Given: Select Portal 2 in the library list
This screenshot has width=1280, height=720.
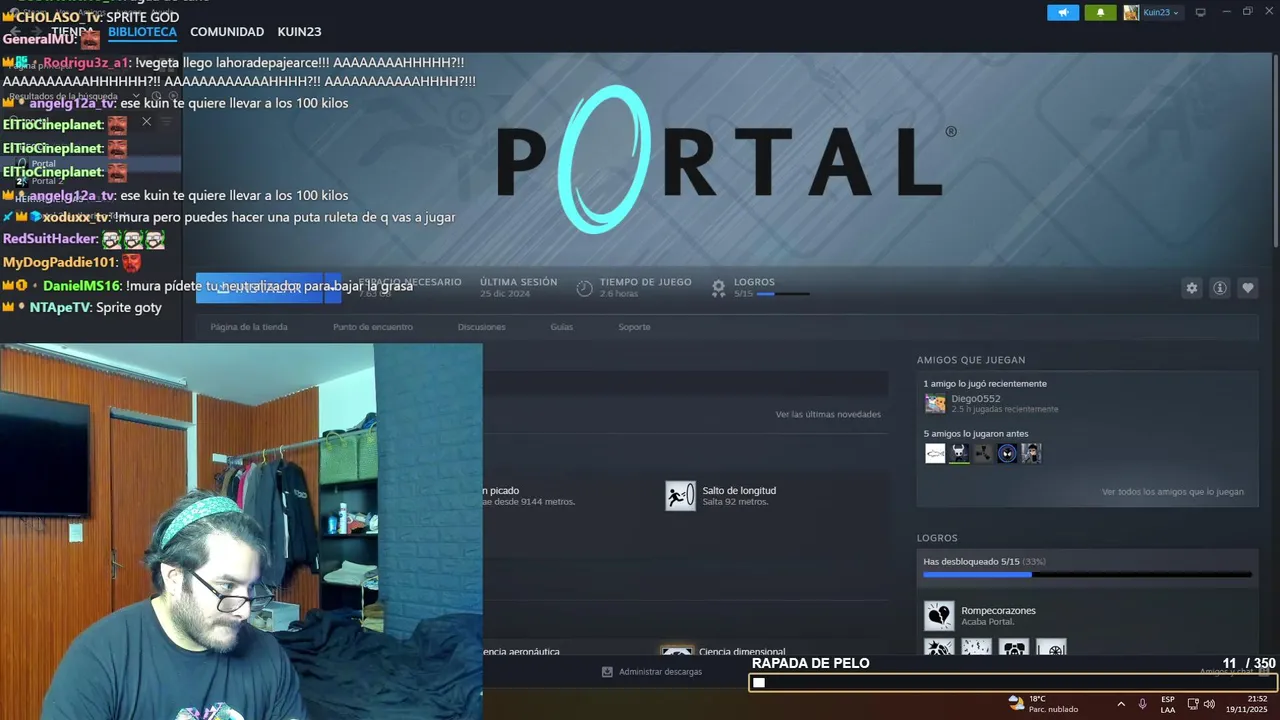Looking at the screenshot, I should click(x=47, y=181).
